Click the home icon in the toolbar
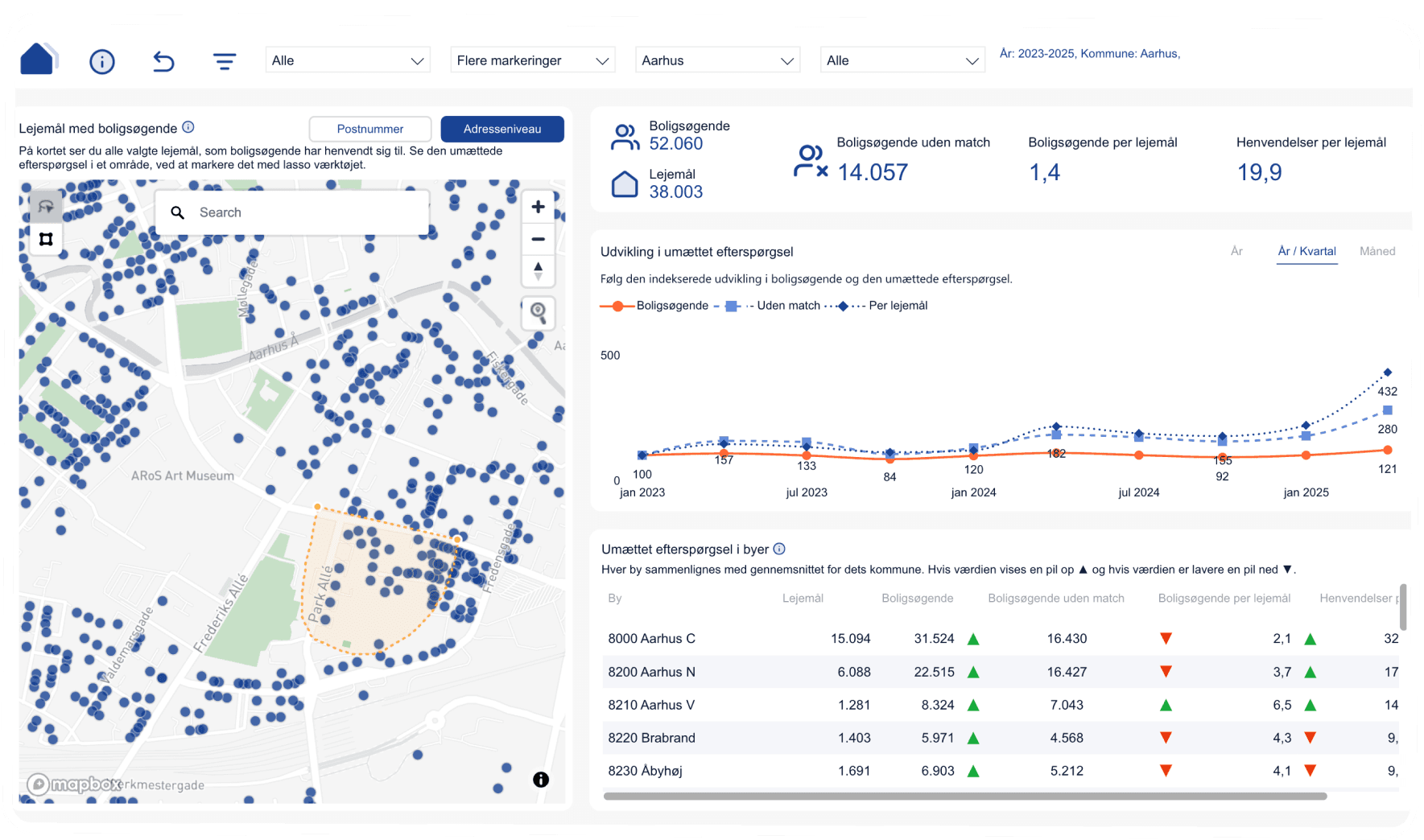The width and height of the screenshot is (1424, 840). click(38, 60)
